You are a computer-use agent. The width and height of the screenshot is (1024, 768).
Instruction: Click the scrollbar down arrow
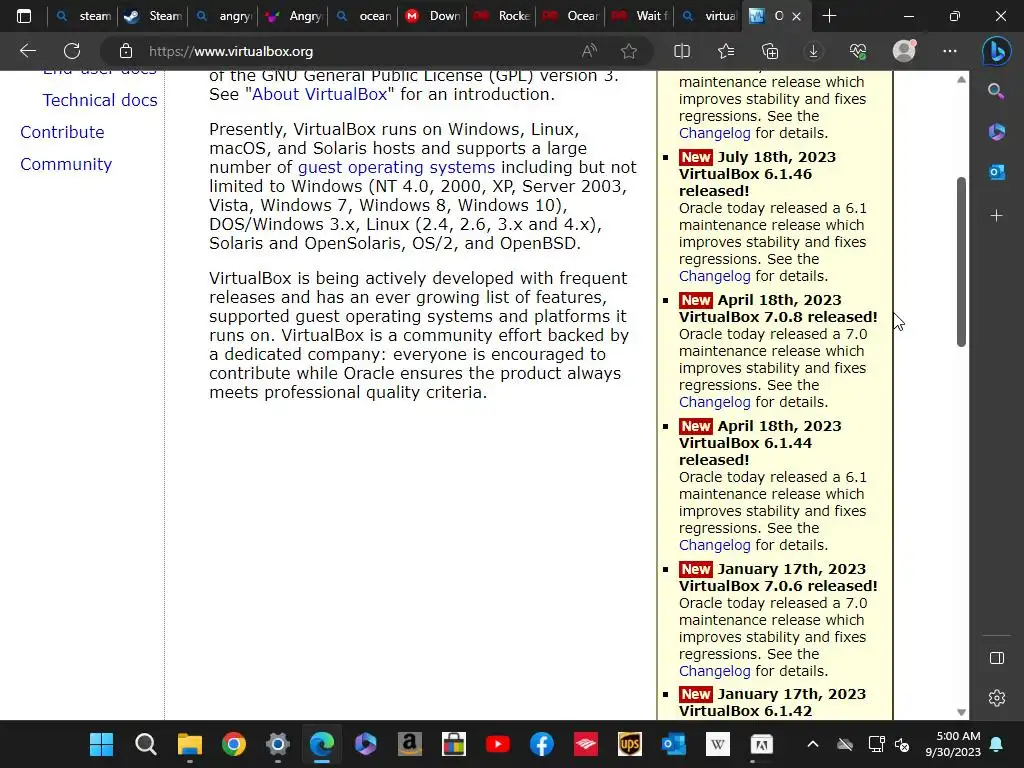tap(961, 712)
